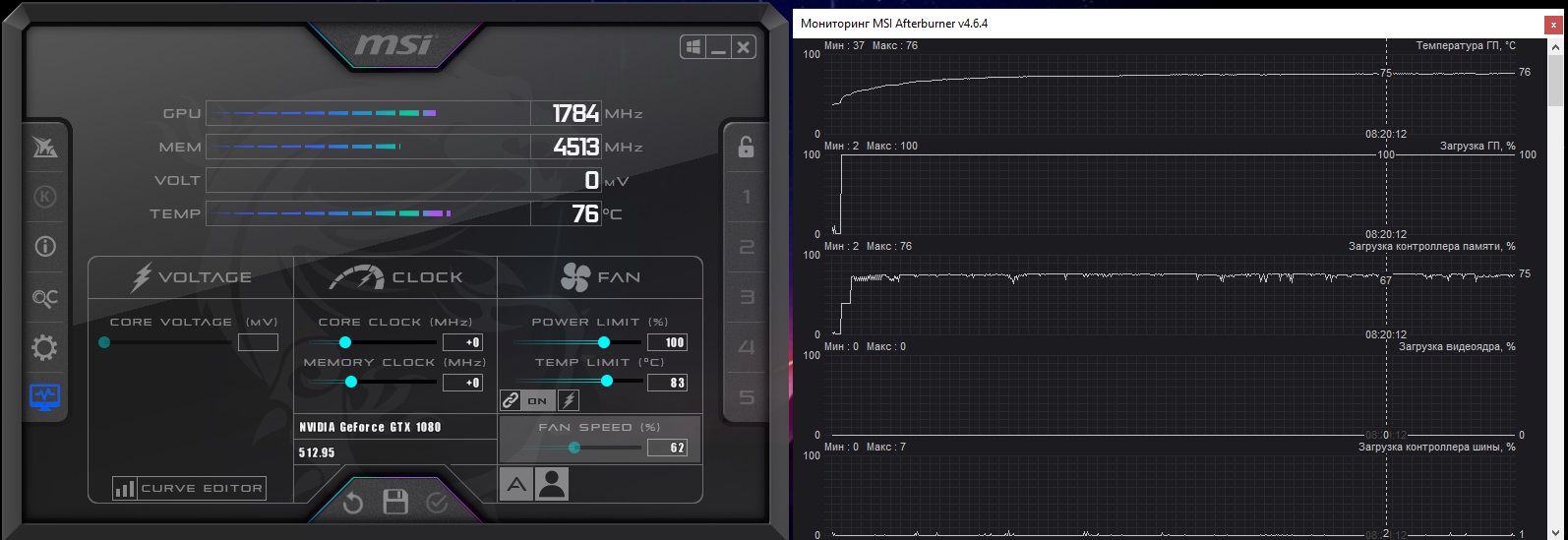Click the hardware monitor icon in sidebar
The image size is (1568, 540).
point(45,397)
